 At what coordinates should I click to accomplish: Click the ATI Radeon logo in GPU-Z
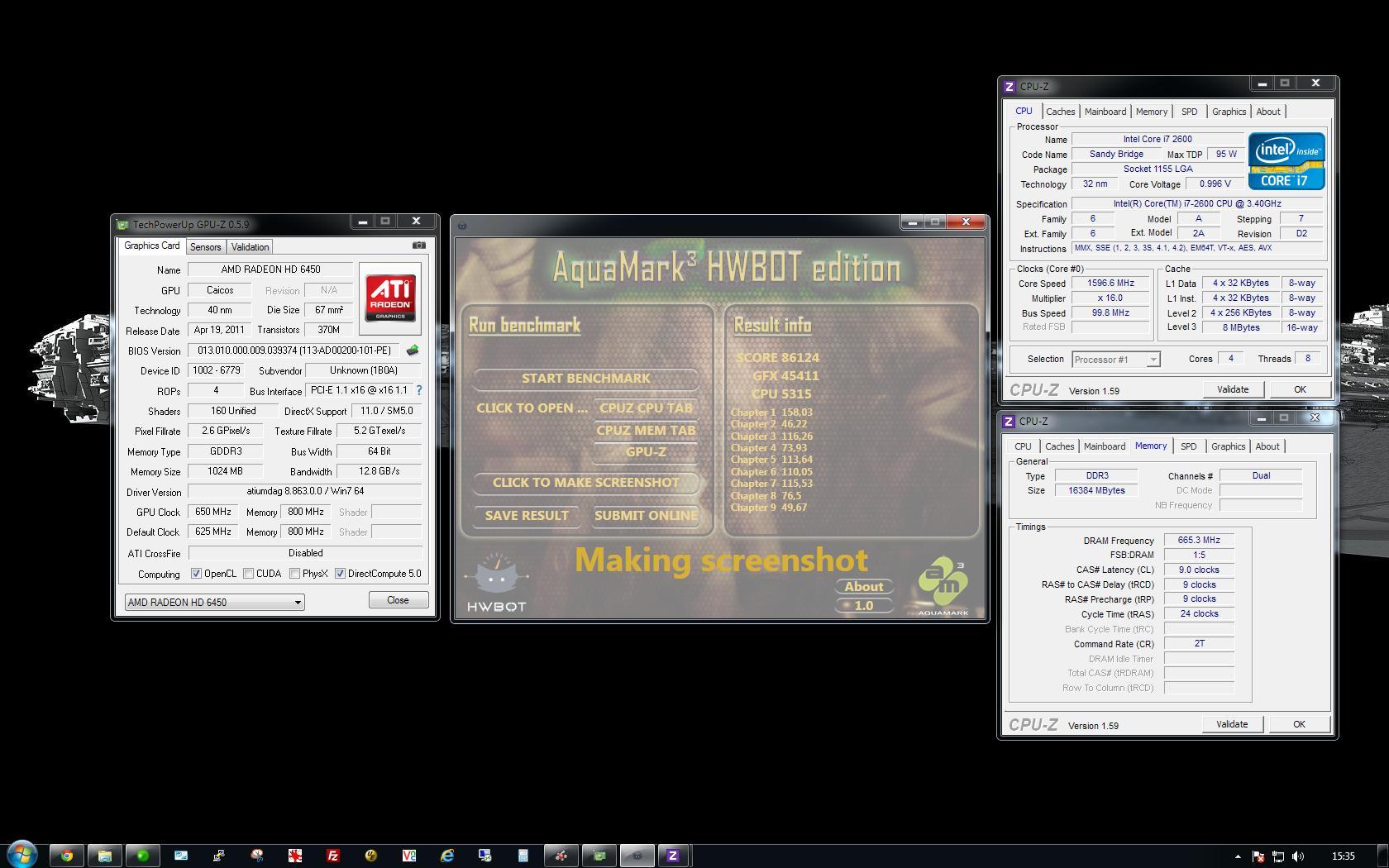tap(390, 298)
